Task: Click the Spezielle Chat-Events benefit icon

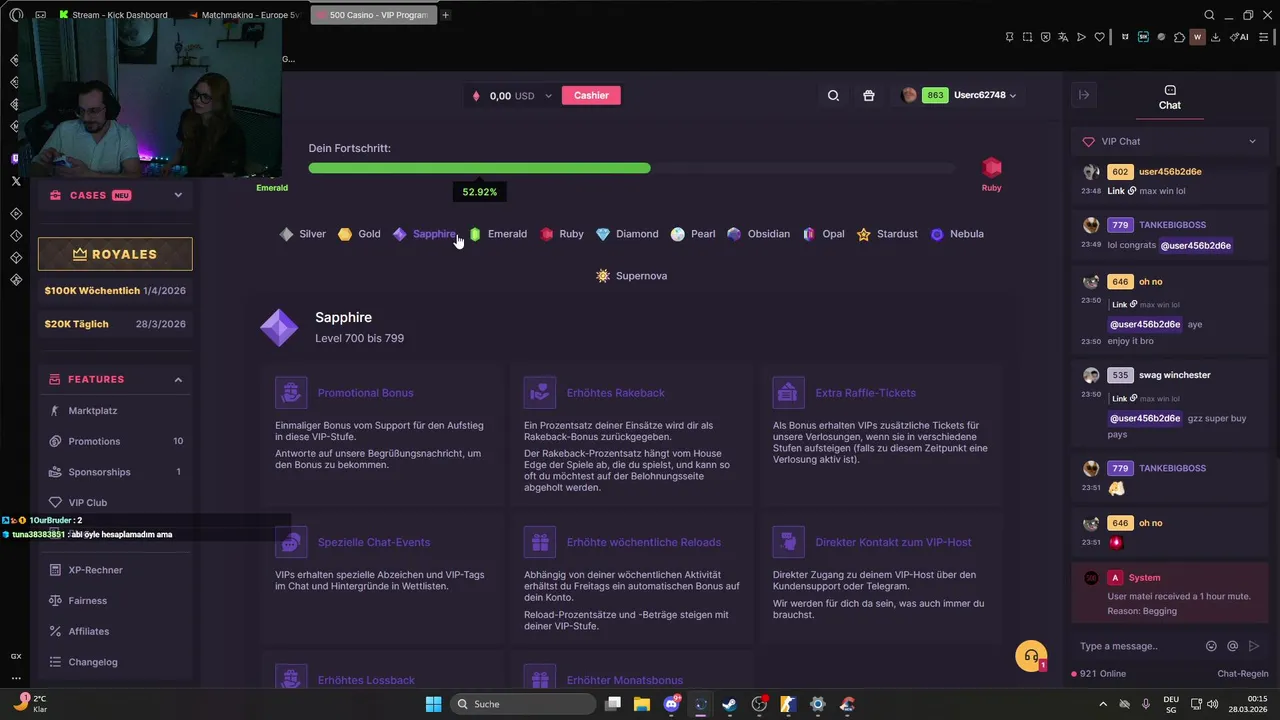Action: [x=291, y=542]
